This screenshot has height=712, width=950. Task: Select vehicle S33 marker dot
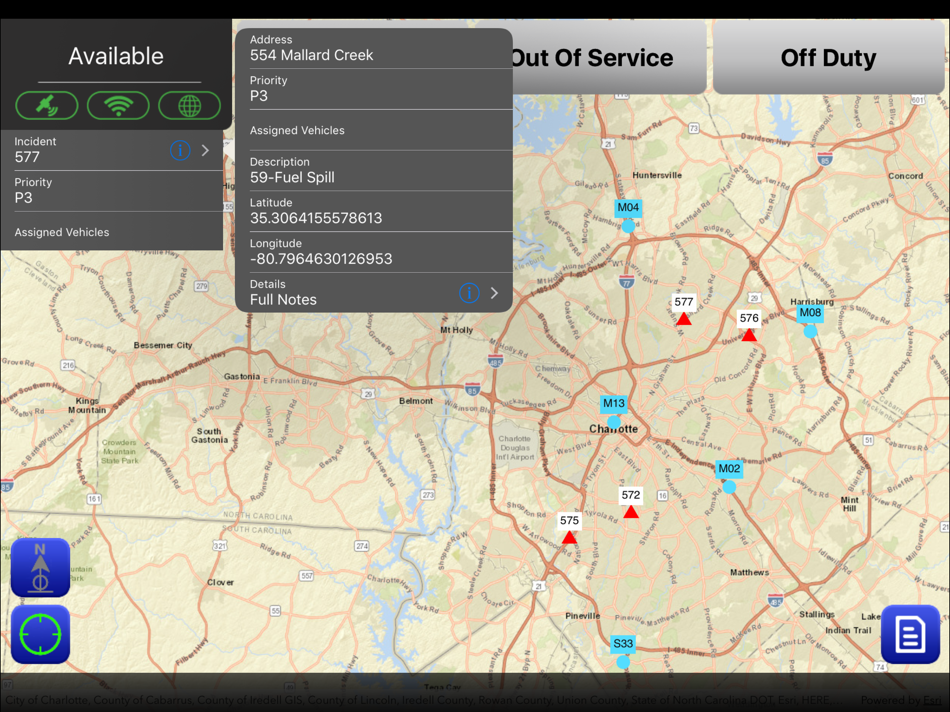point(623,662)
